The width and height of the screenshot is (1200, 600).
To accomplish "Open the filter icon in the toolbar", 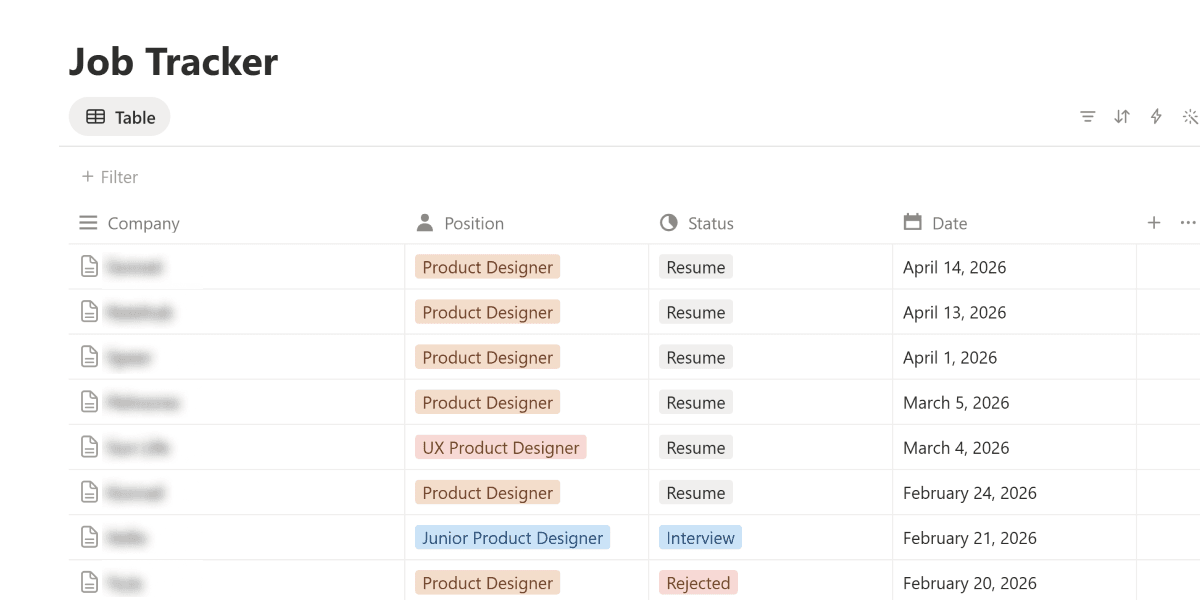I will [x=1088, y=117].
